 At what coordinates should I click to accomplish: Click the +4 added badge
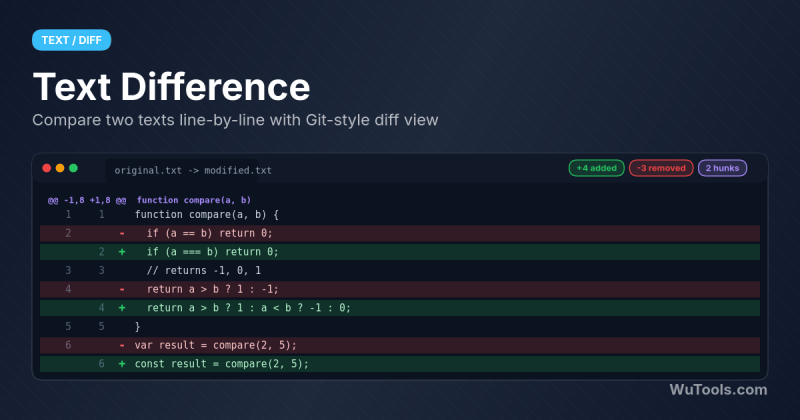pos(596,168)
